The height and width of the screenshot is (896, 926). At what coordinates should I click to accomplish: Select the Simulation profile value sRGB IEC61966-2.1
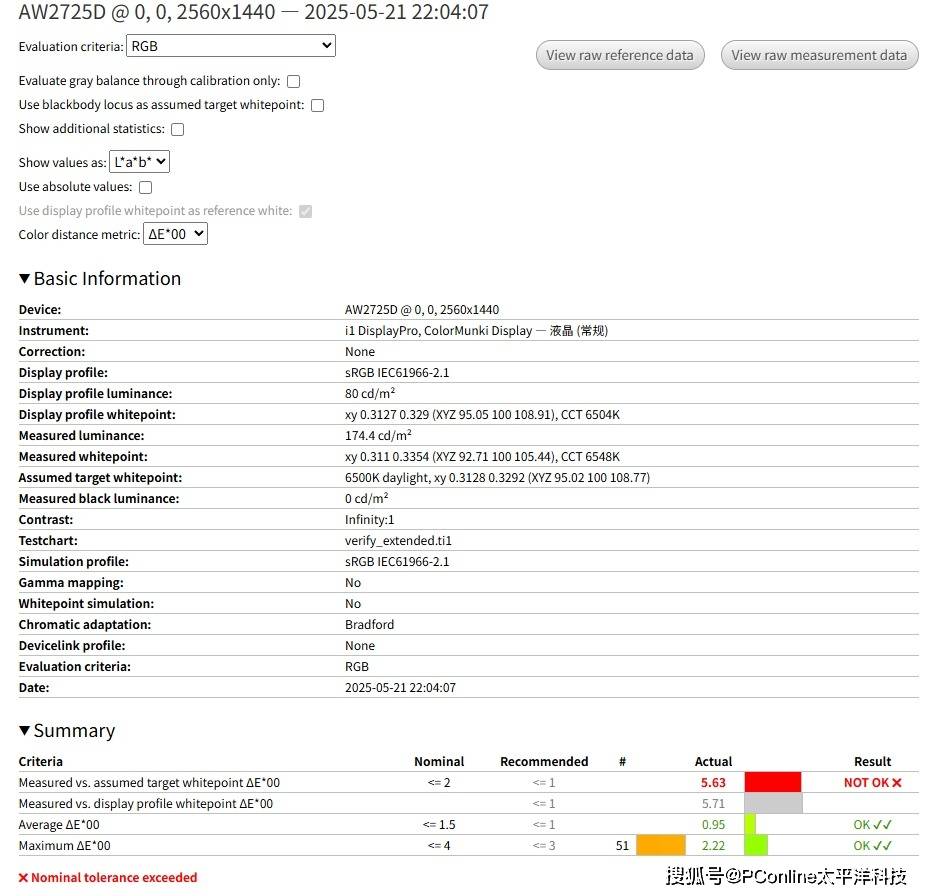pyautogui.click(x=397, y=562)
